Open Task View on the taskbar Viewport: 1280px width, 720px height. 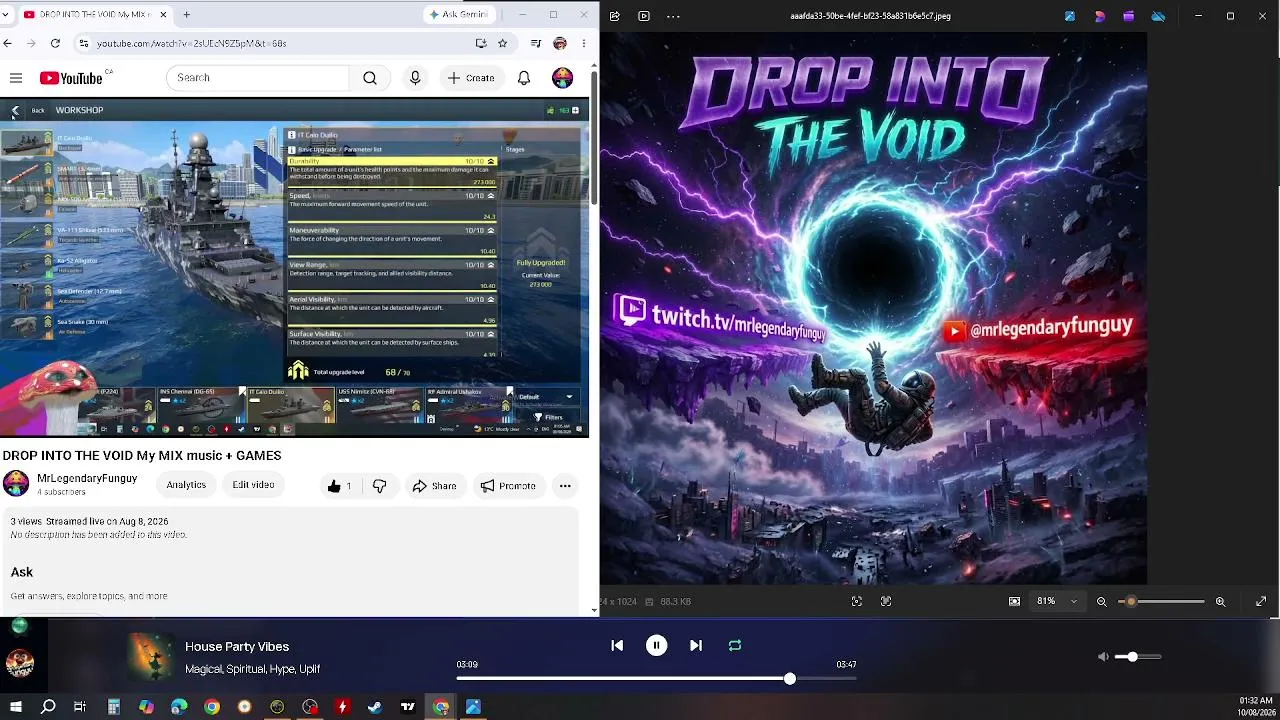(80, 707)
